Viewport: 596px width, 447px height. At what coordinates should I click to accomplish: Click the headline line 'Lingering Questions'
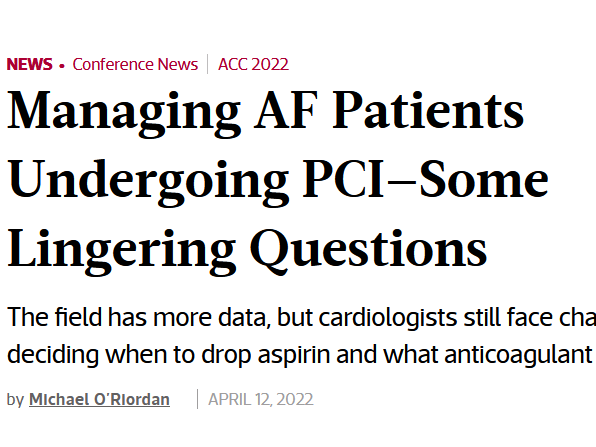tap(247, 251)
